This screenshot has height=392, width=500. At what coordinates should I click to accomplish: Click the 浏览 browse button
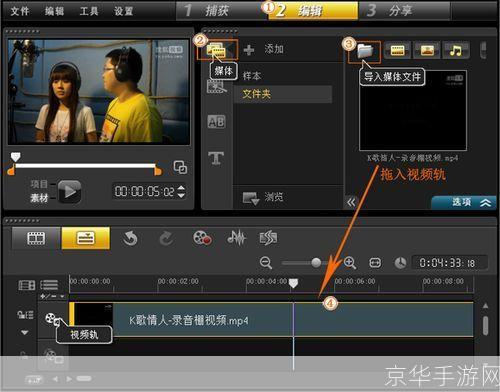[263, 197]
